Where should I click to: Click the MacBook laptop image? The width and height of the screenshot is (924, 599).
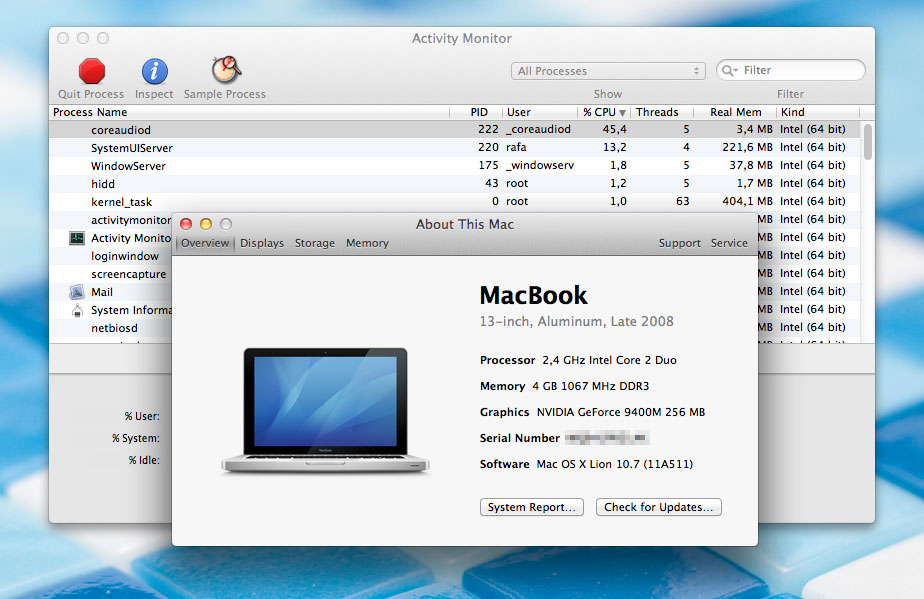click(x=325, y=410)
